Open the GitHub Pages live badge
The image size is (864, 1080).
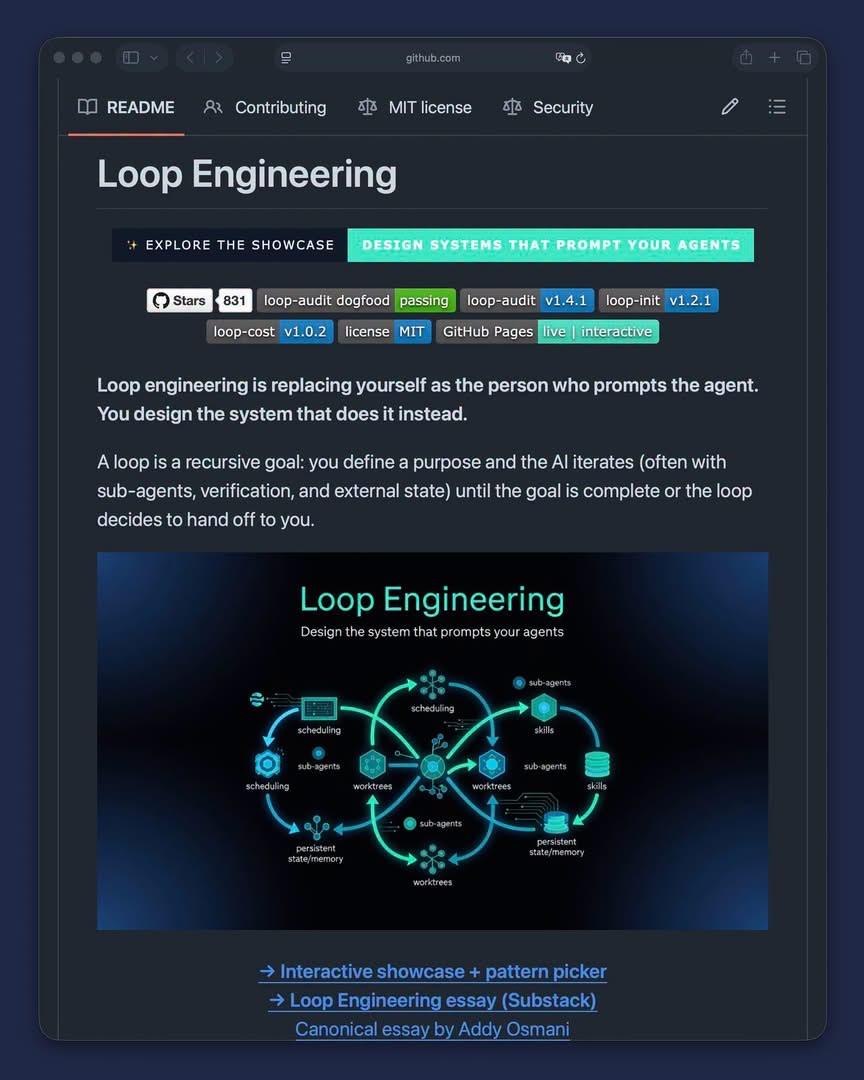(x=548, y=331)
